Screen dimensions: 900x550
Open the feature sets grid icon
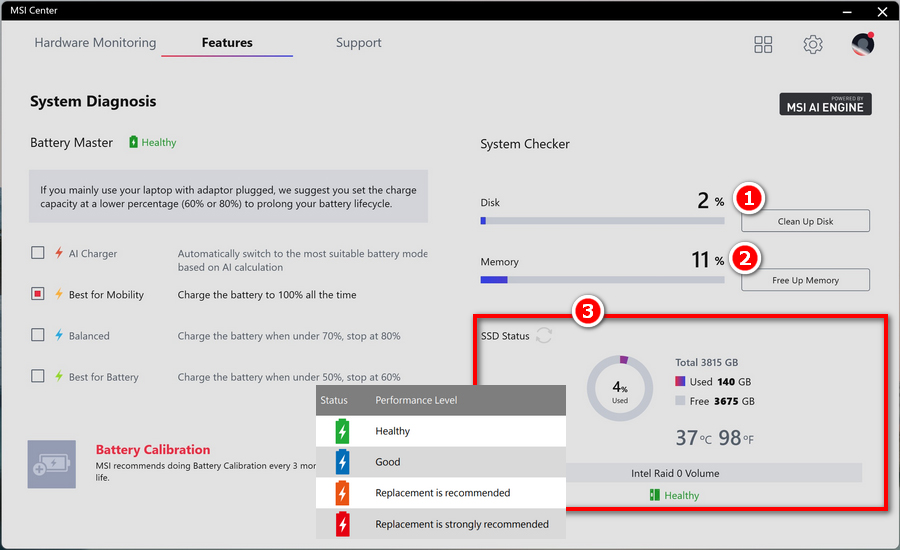763,44
